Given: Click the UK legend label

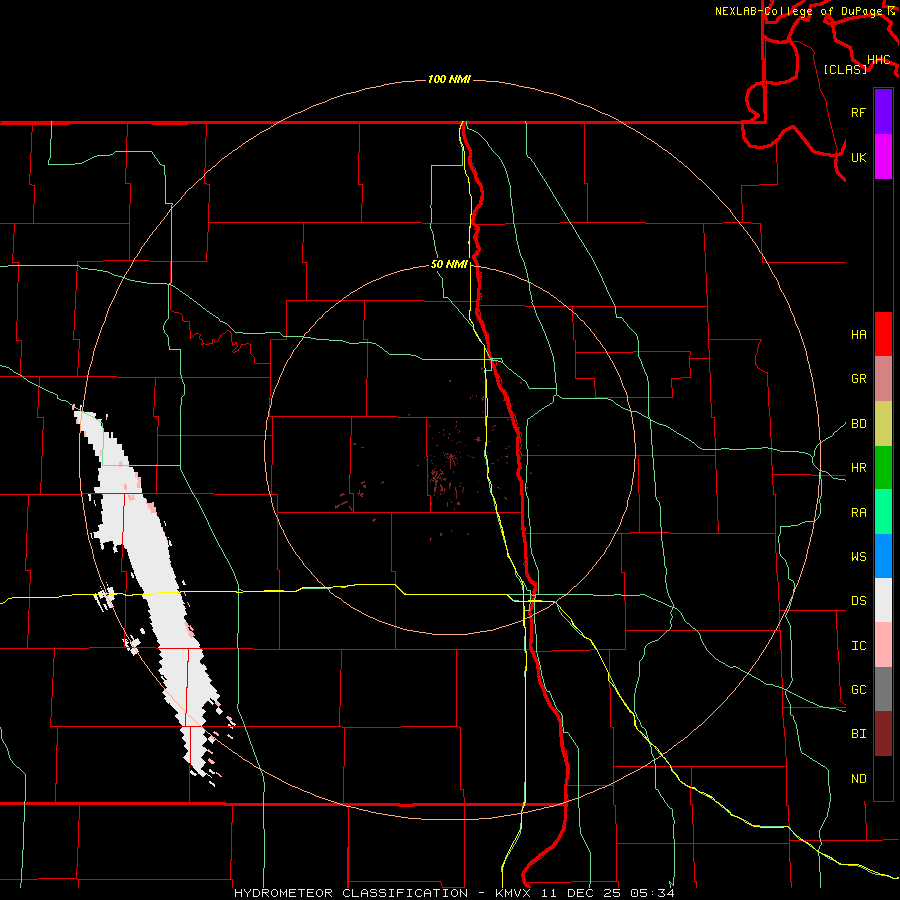Looking at the screenshot, I should [x=858, y=157].
